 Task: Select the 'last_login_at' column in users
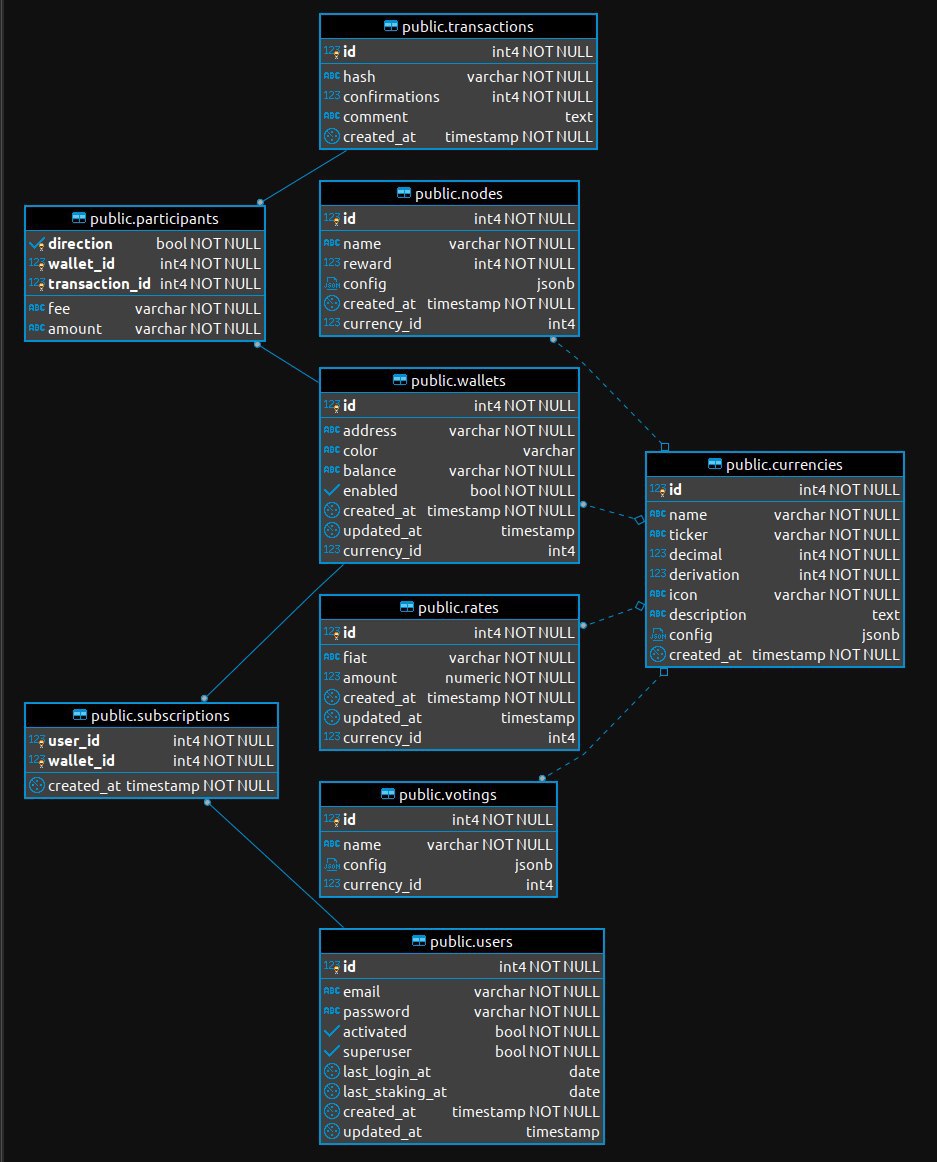tap(462, 1072)
